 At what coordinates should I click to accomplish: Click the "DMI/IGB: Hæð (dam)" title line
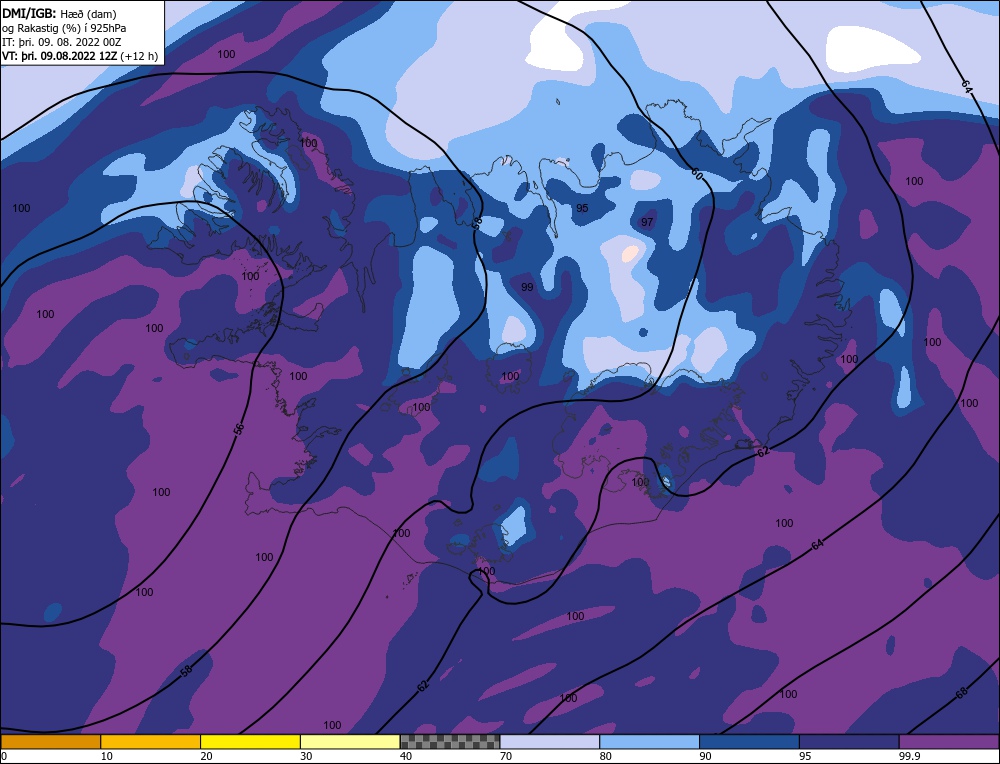59,13
